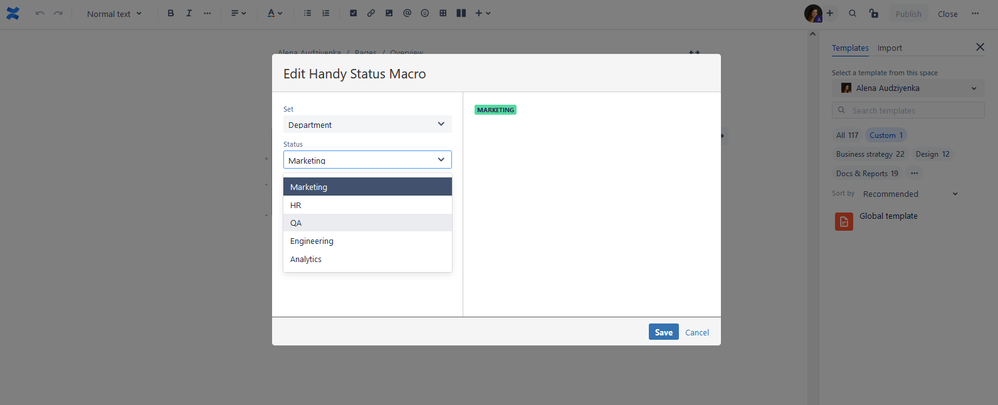Image resolution: width=998 pixels, height=405 pixels.
Task: Click the user avatar in toolbar
Action: [813, 13]
